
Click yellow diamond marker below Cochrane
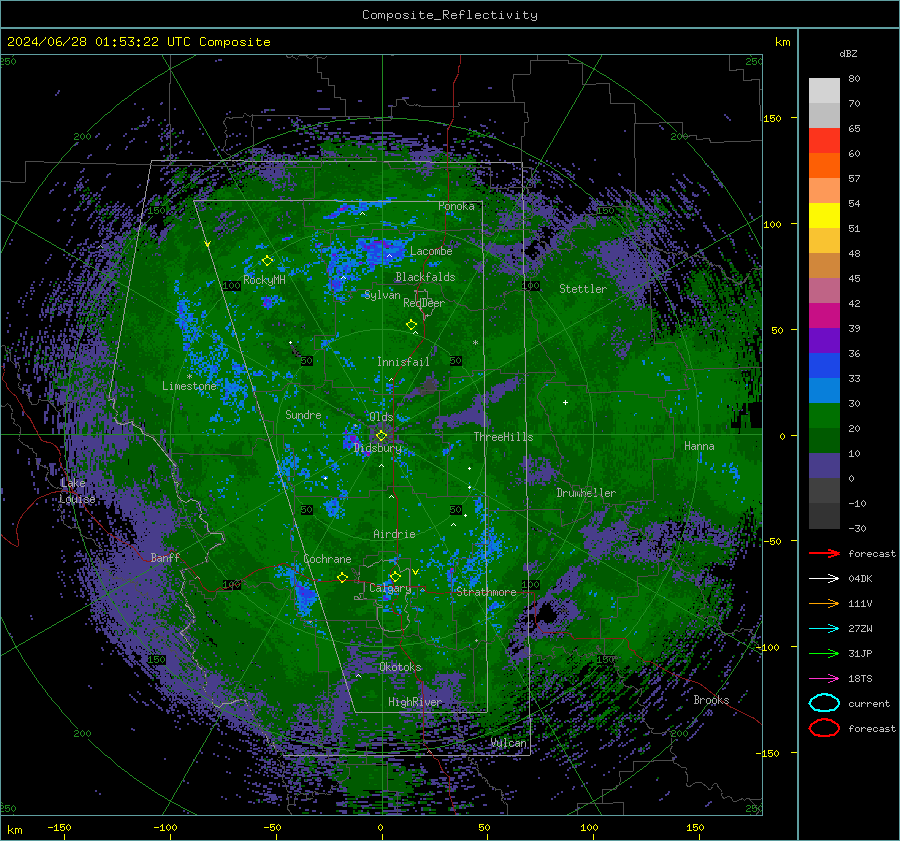tap(342, 577)
